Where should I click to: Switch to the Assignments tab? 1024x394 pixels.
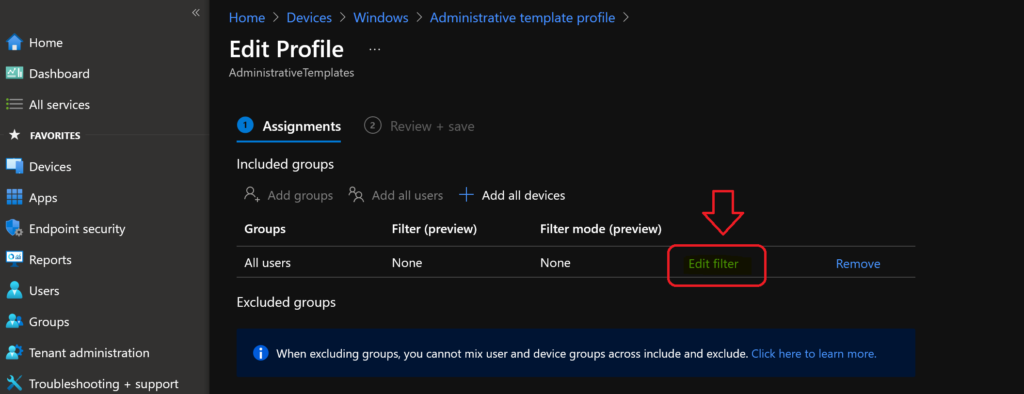[x=289, y=126]
